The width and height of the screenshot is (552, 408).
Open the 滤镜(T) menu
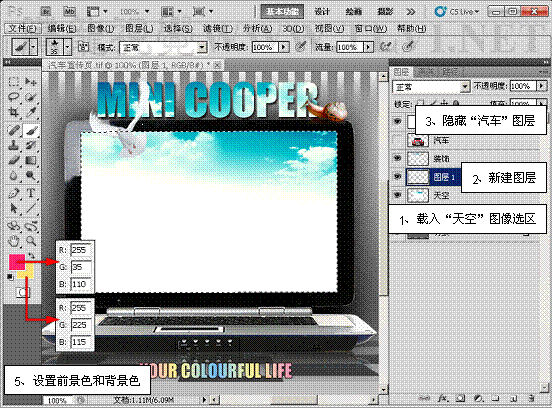[218, 29]
